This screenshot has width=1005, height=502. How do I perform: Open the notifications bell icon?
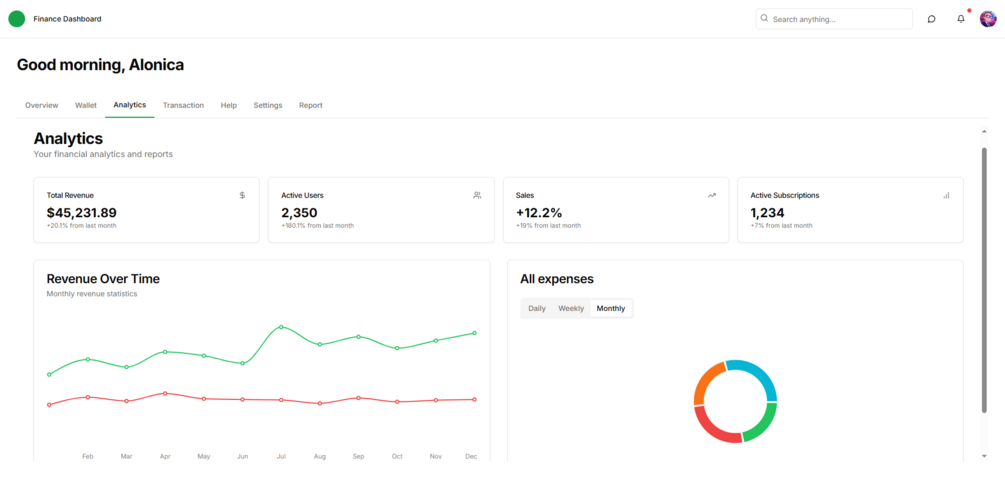click(x=961, y=19)
